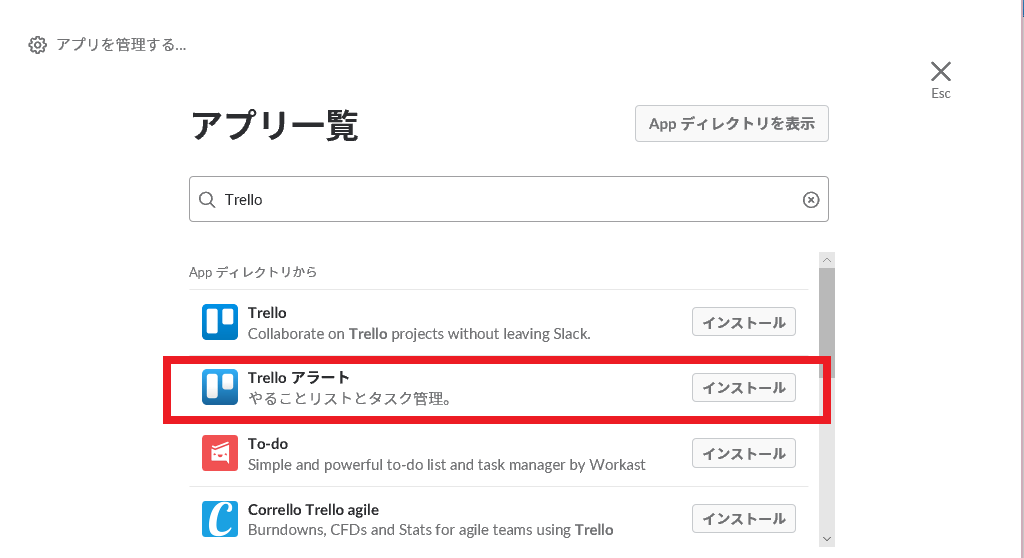The image size is (1024, 558).
Task: Install the Trello app
Action: tap(744, 322)
